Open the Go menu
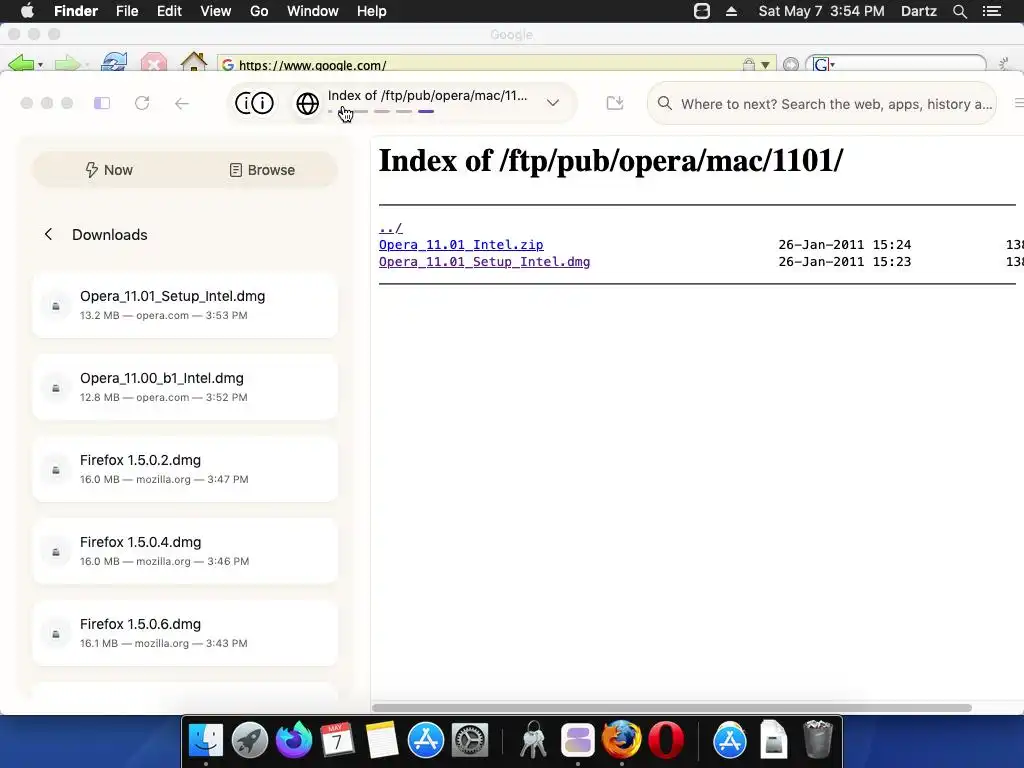The height and width of the screenshot is (768, 1024). coord(259,11)
